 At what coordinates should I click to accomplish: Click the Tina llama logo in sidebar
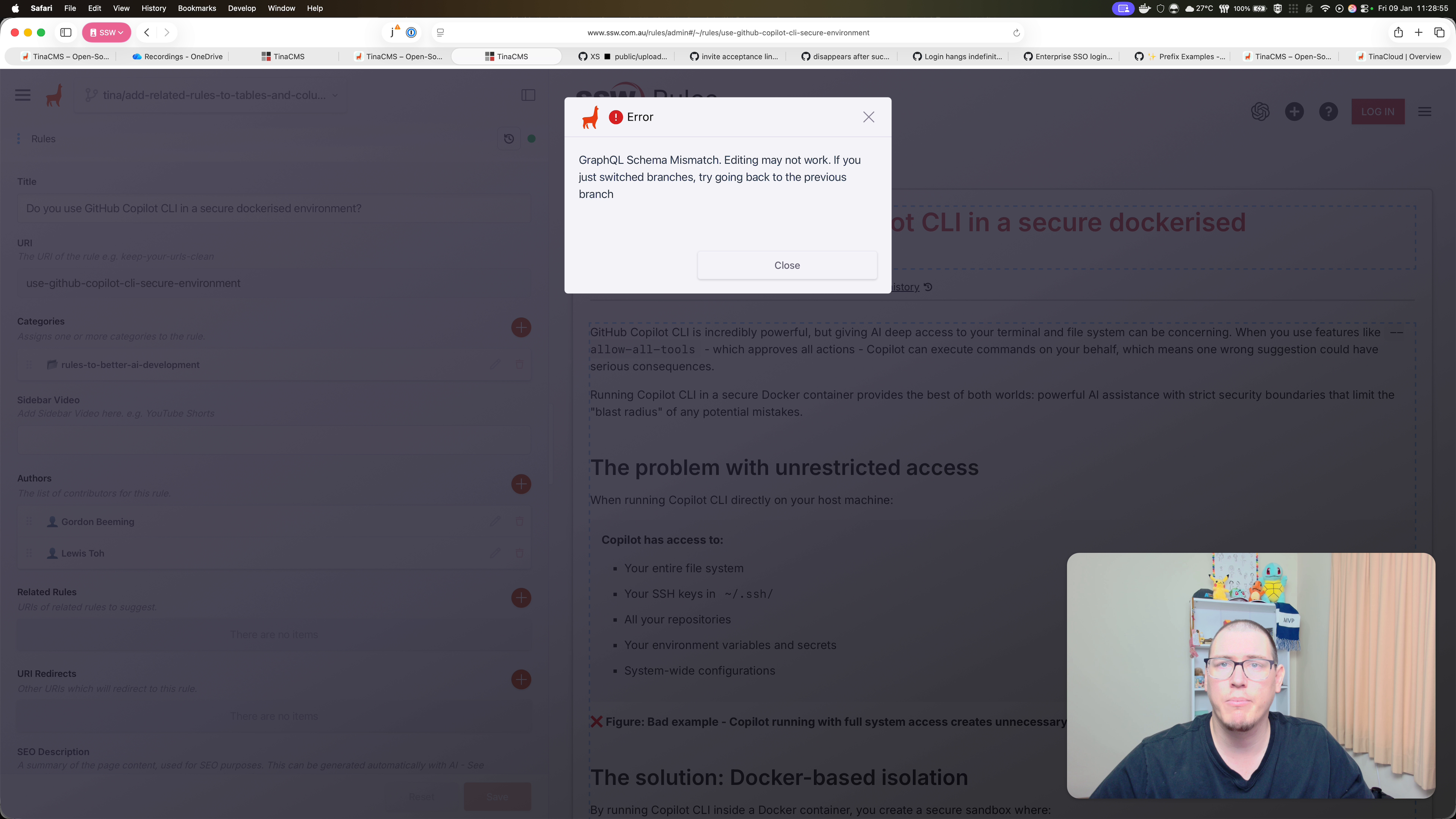[54, 95]
